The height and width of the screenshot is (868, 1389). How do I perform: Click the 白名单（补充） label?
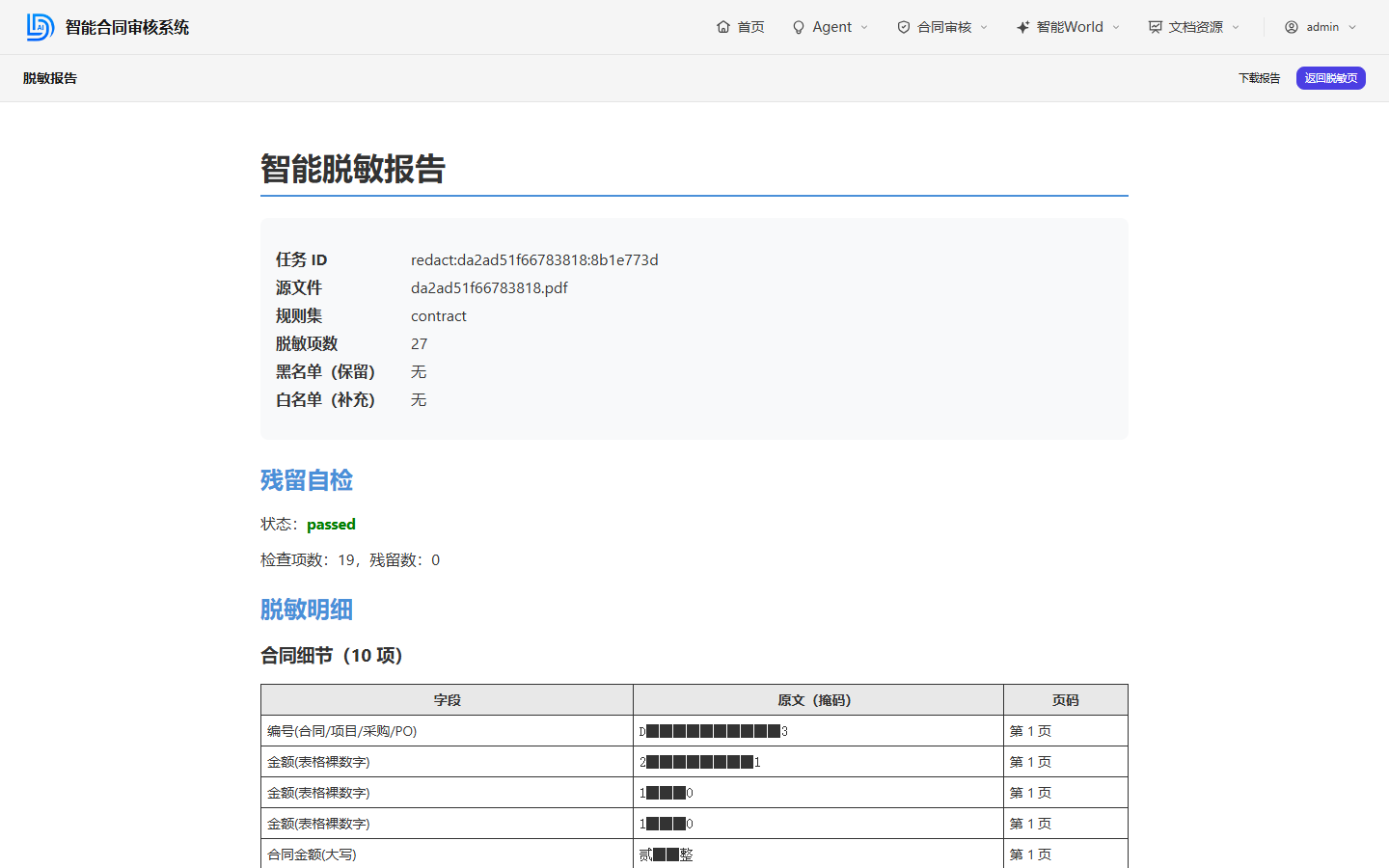click(326, 399)
